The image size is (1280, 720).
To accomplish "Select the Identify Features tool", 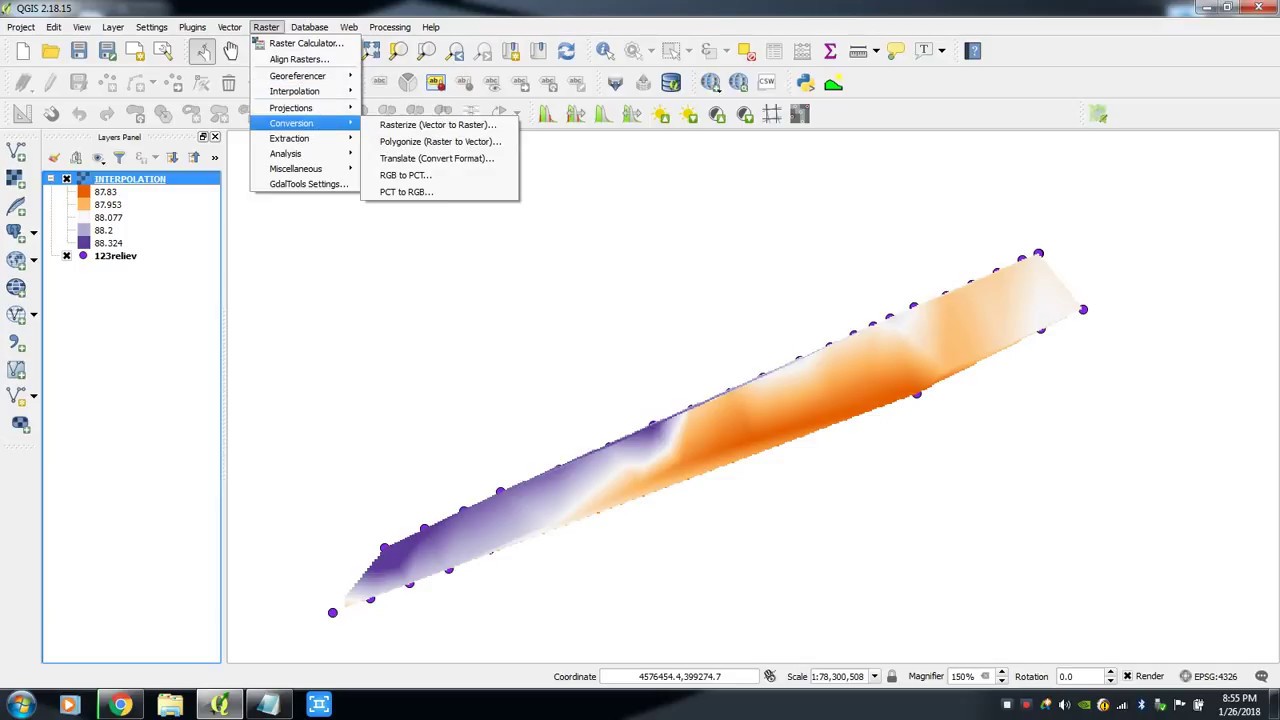I will 605,51.
